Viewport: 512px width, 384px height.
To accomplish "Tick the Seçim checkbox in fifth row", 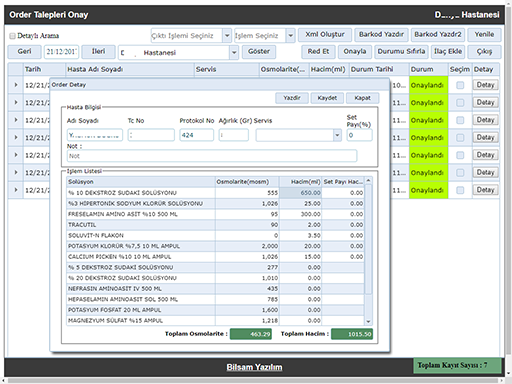I will coord(460,155).
